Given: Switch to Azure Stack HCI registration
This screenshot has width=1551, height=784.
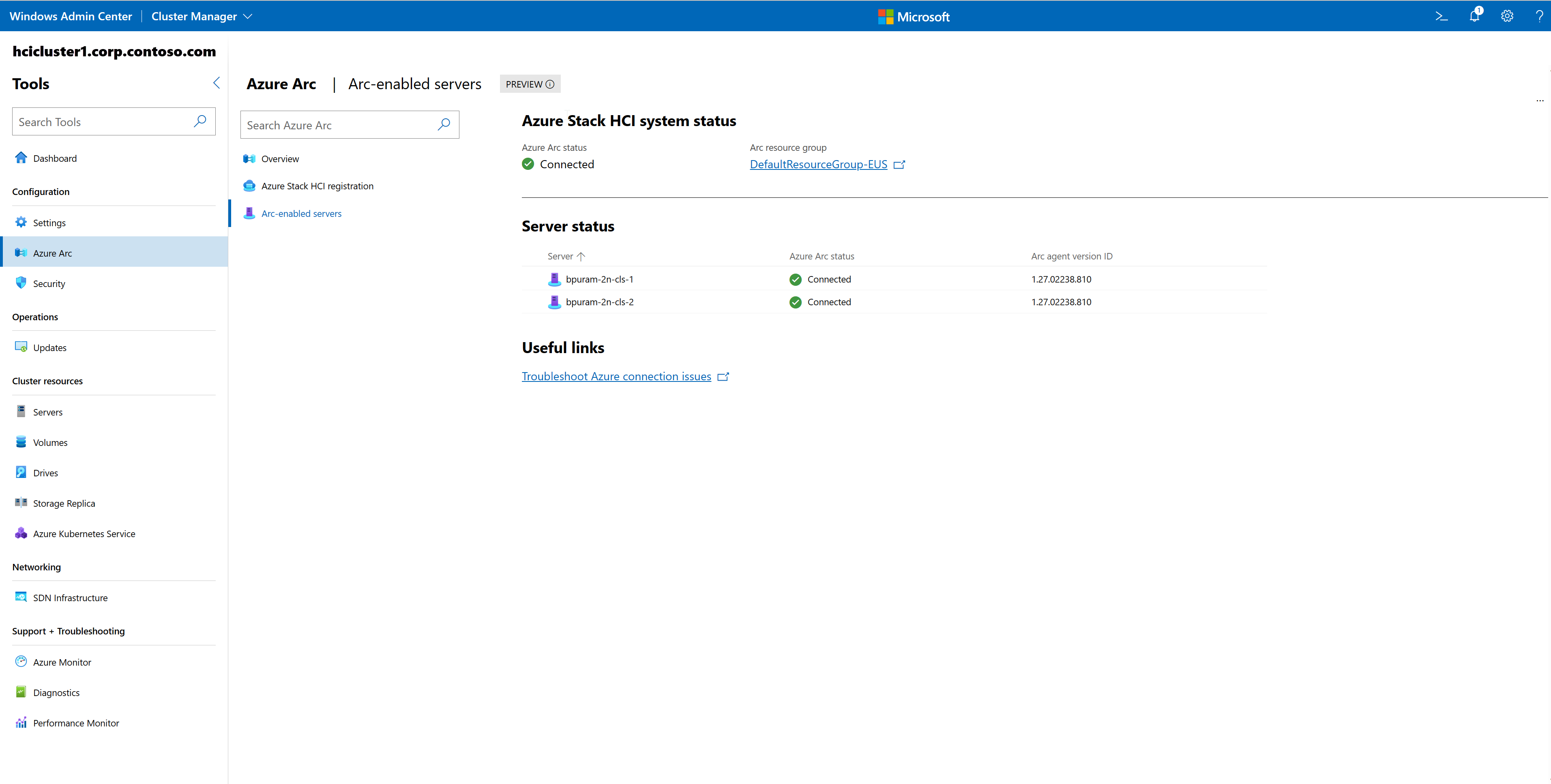Looking at the screenshot, I should [x=317, y=186].
